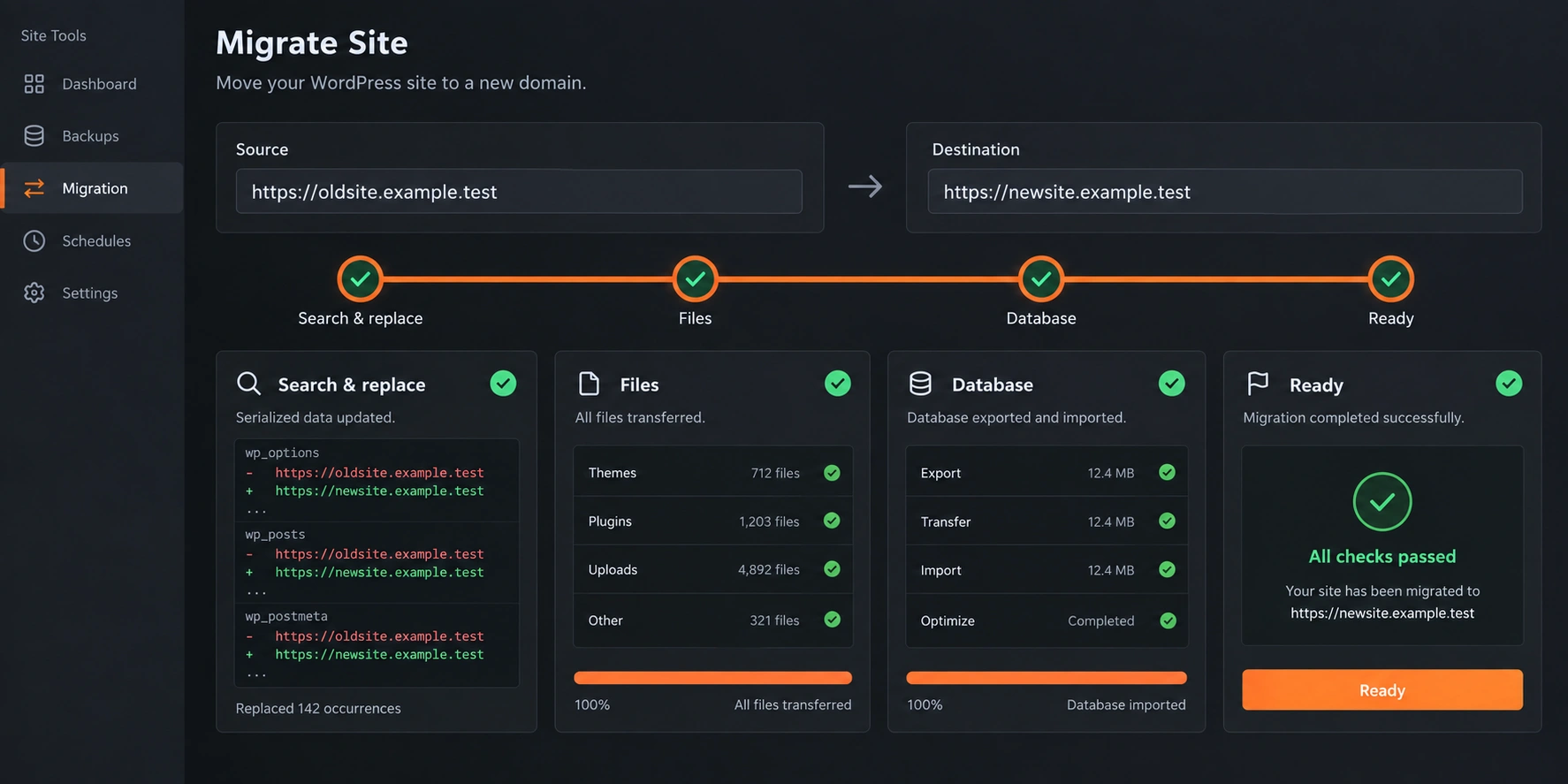Click the Backups database icon in sidebar
Image resolution: width=1568 pixels, height=784 pixels.
pos(34,135)
